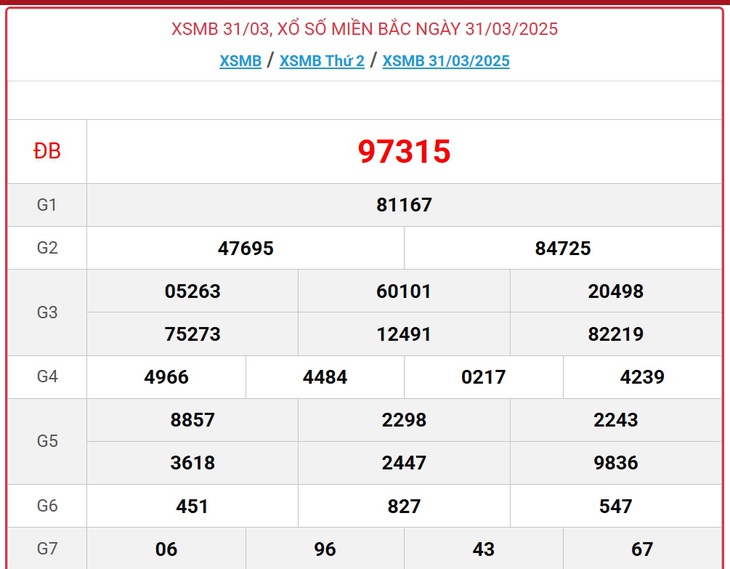This screenshot has width=730, height=569.
Task: Select G2 result 47695
Action: coord(245,248)
